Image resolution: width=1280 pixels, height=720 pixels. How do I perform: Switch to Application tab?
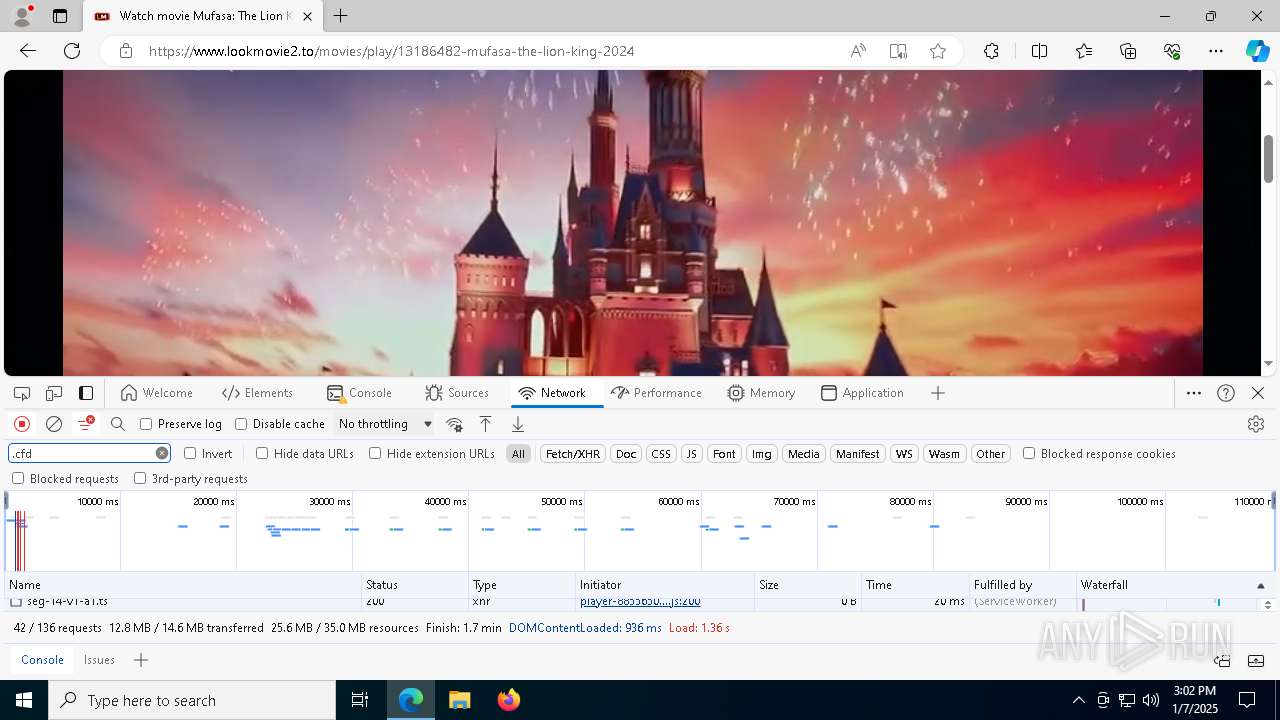(x=862, y=393)
